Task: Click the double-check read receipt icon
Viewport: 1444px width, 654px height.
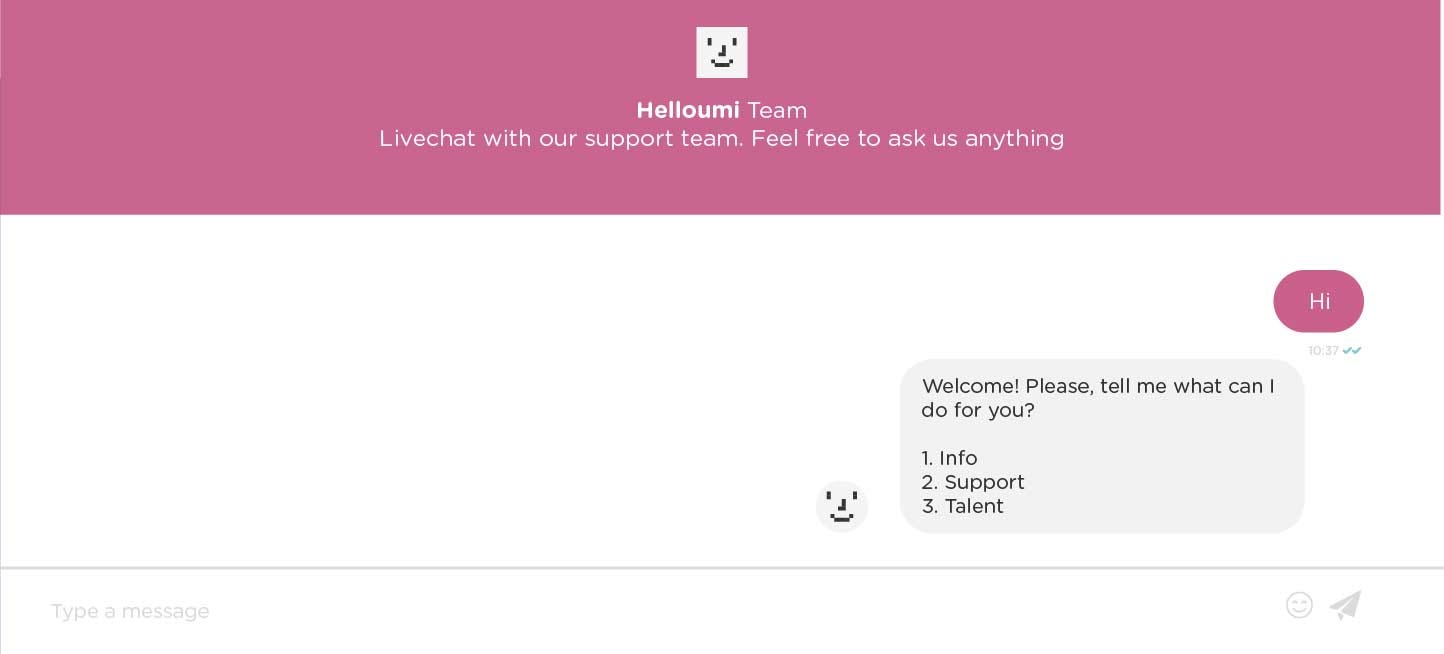Action: tap(1352, 351)
